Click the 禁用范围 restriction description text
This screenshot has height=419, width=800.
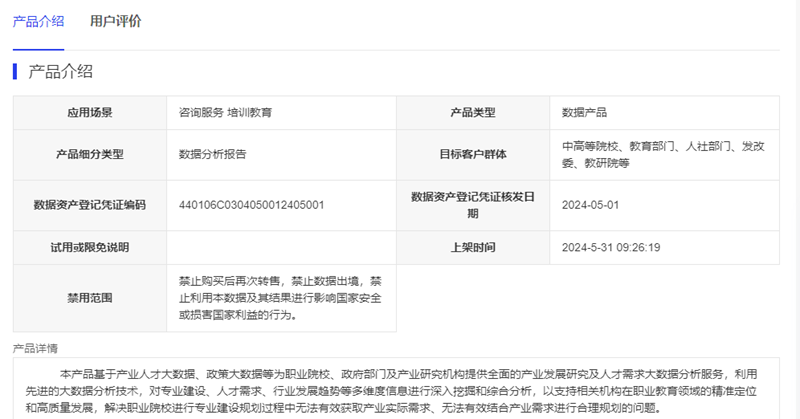coord(280,298)
